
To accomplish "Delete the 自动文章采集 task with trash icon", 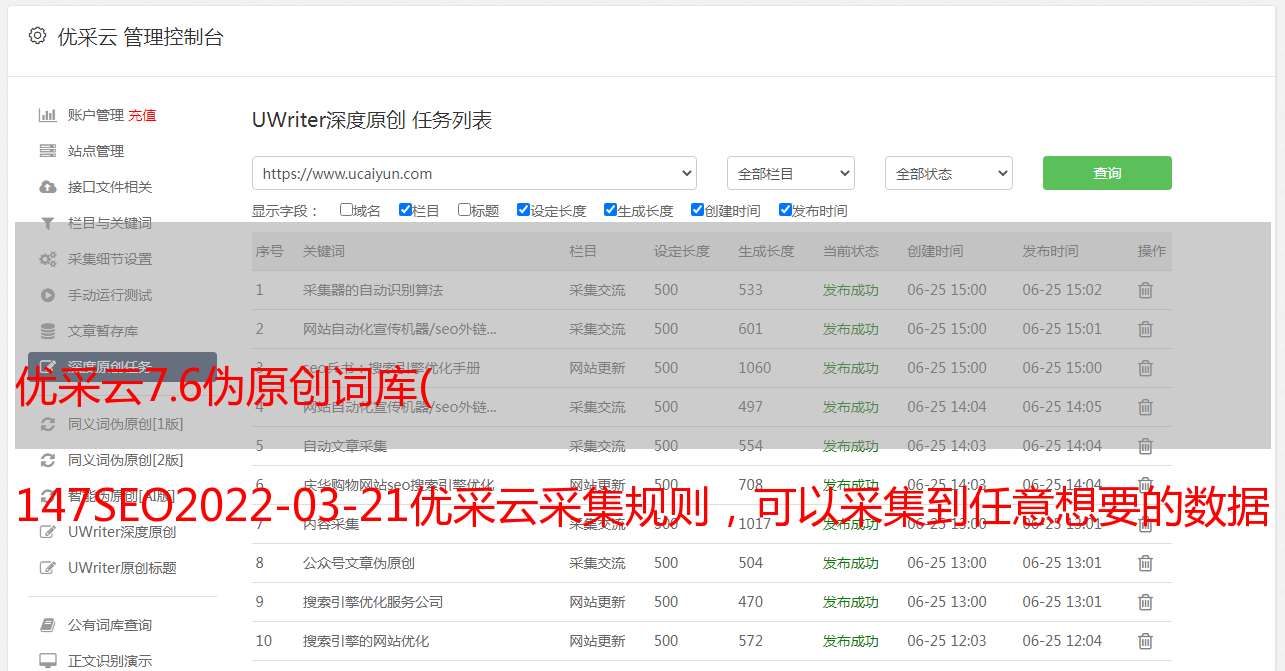I will point(1146,446).
